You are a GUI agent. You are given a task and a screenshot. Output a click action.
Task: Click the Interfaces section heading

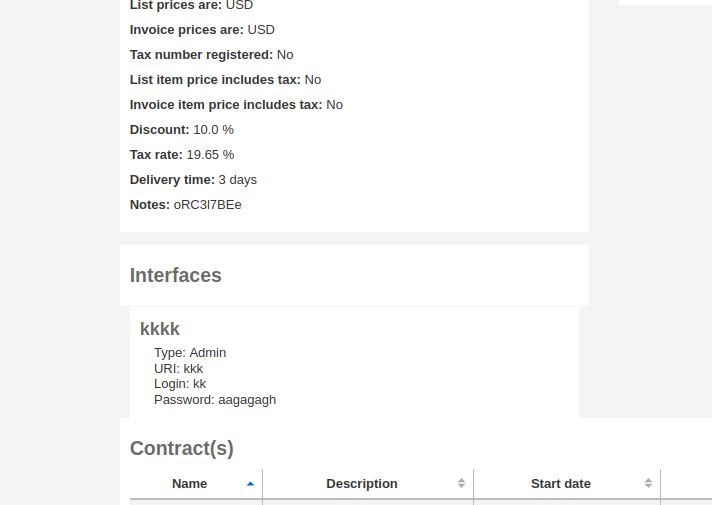[176, 275]
